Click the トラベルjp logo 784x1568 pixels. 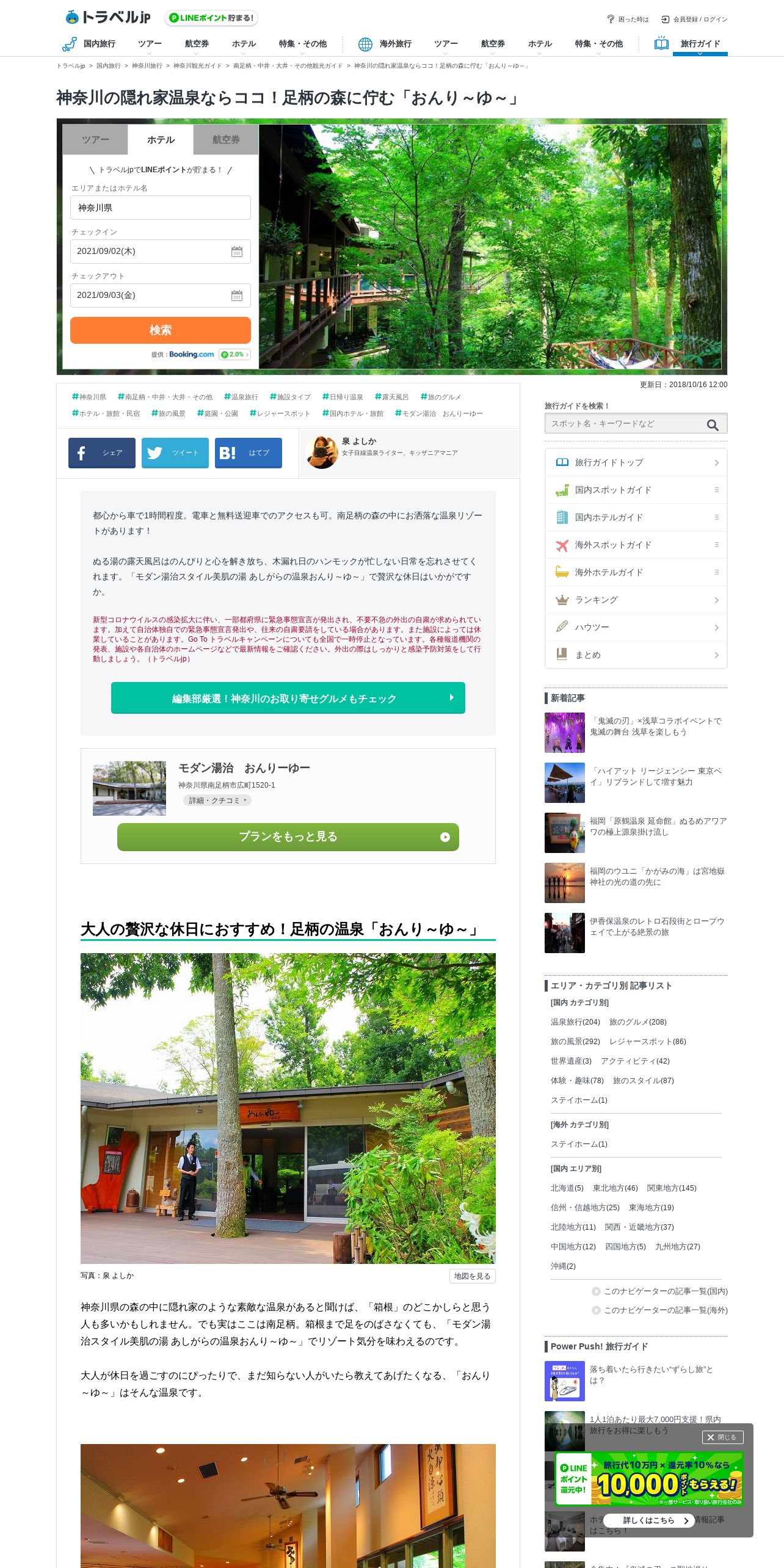108,18
